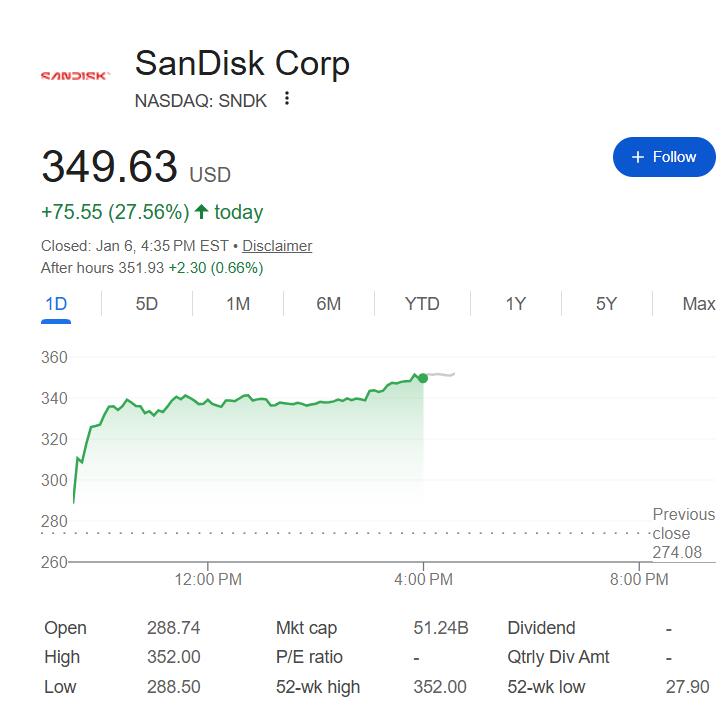Switch to the 5D time range

click(147, 304)
